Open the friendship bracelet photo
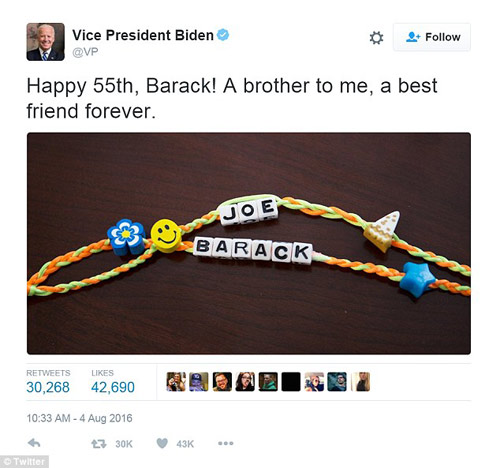Screen dimensions: 500x468 coord(249,243)
